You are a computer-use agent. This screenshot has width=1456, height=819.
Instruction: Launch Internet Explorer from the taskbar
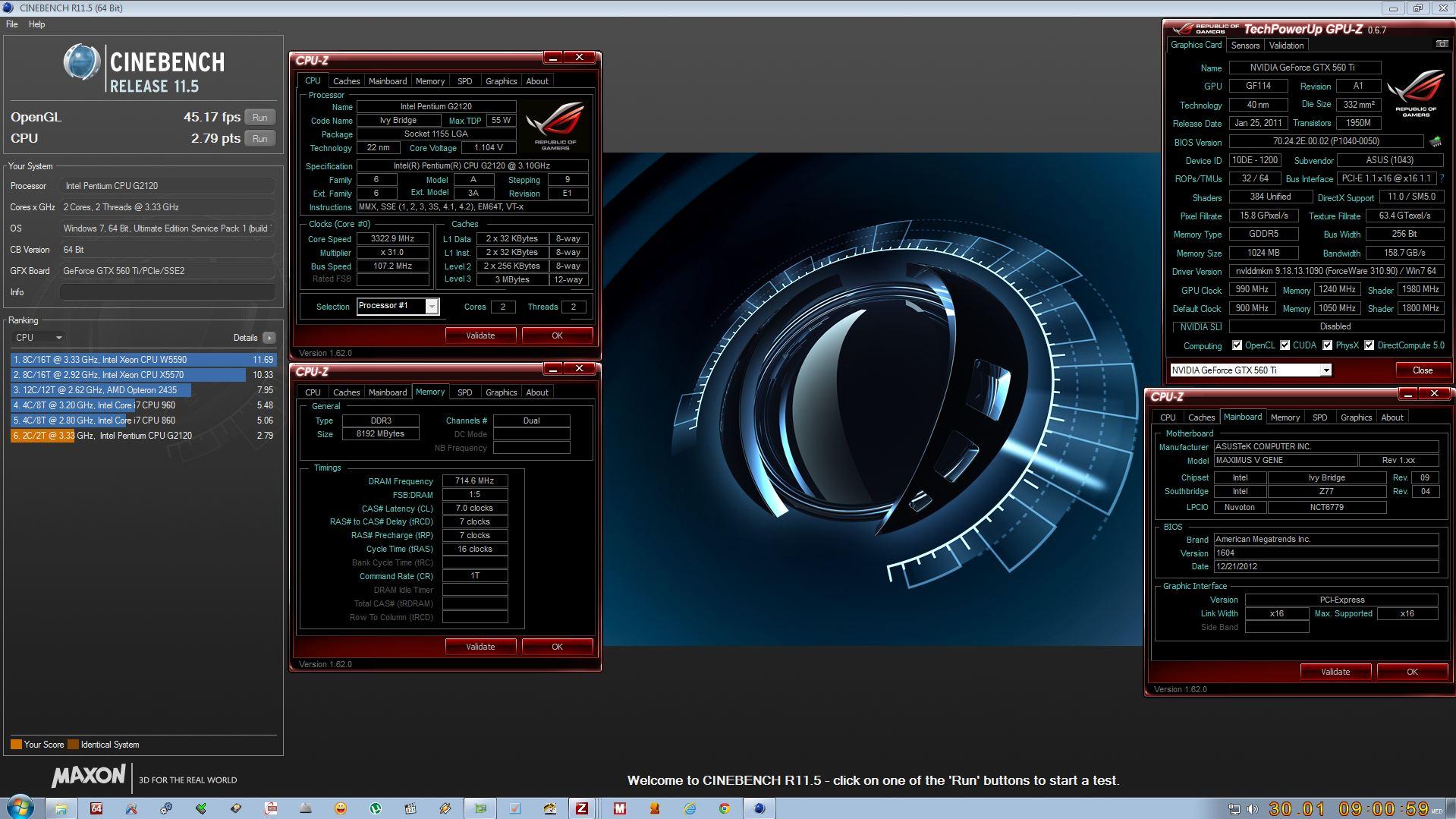click(690, 808)
